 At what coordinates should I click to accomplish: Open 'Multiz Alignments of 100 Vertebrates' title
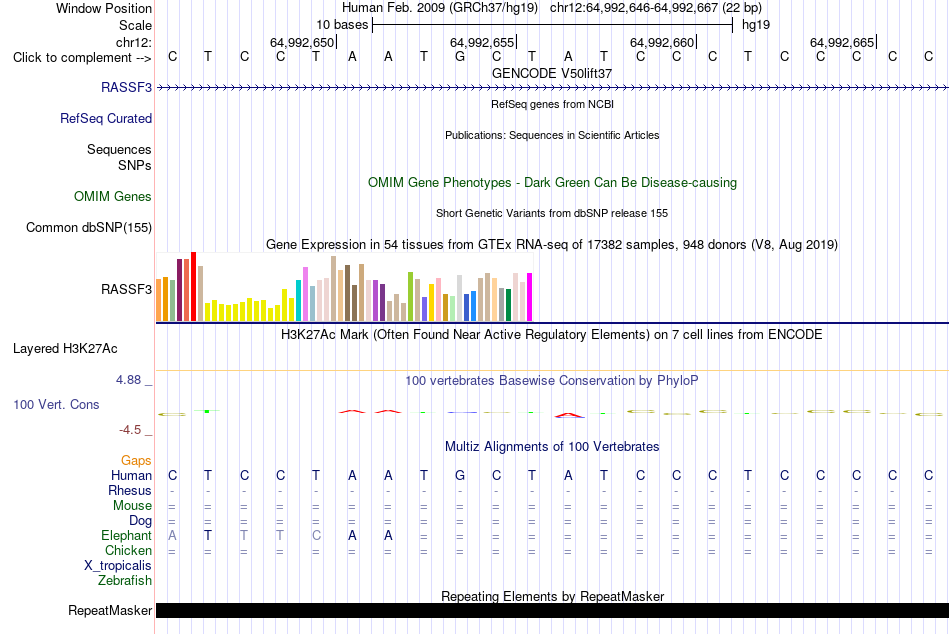click(552, 447)
